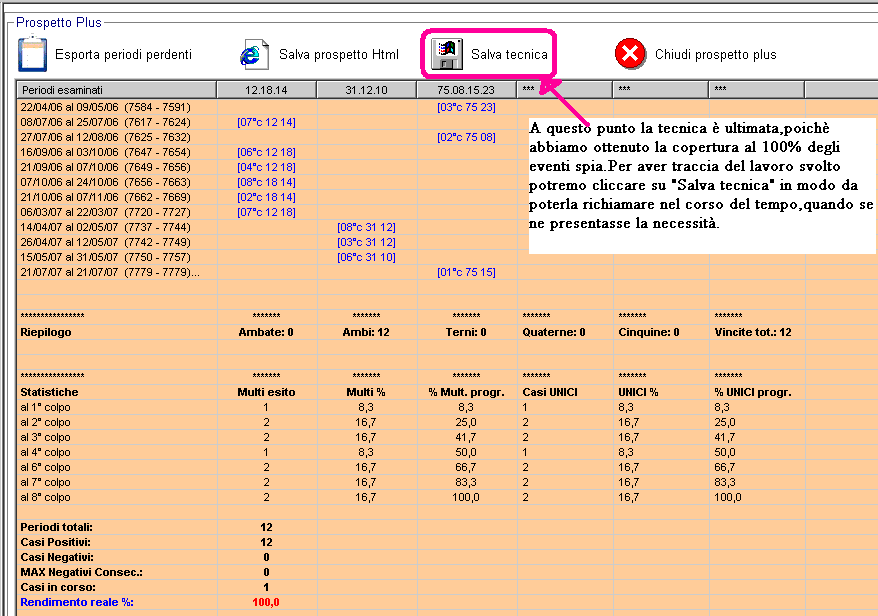Click the clipboard icon for Esporta periodi perdenti

[32, 54]
